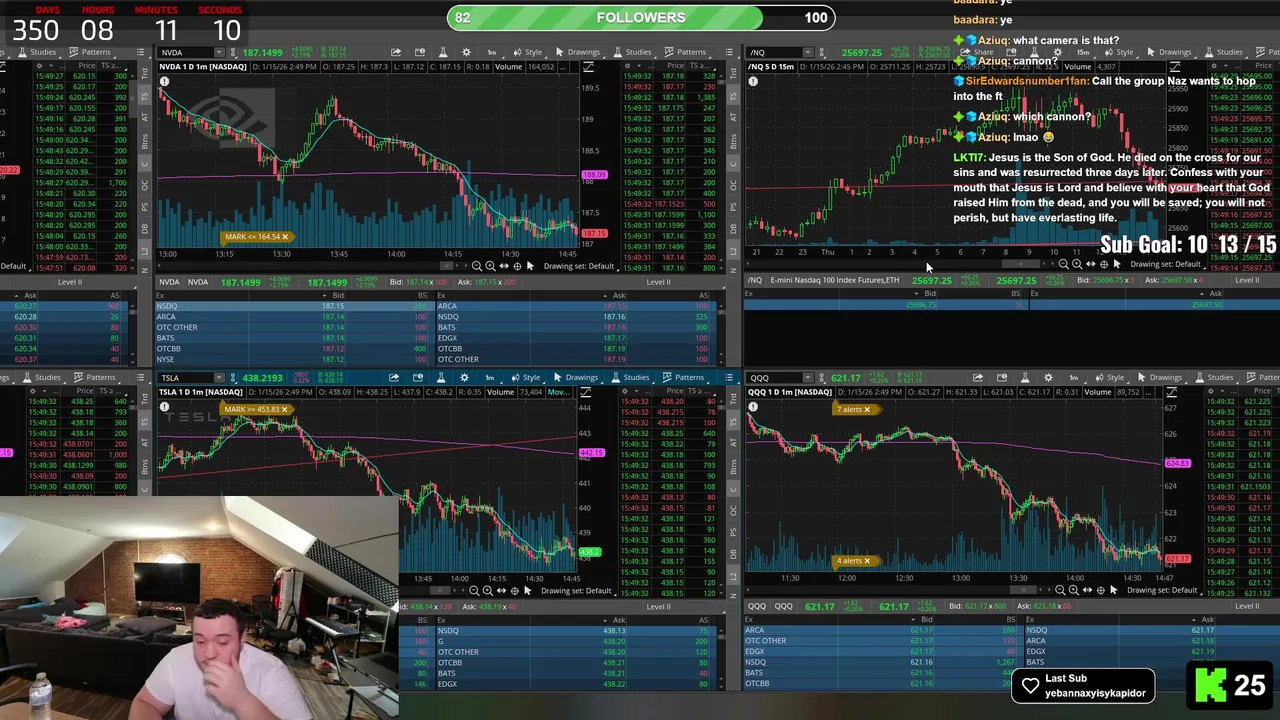Click the alert flag icon on QQQ chart
The width and height of the screenshot is (1280, 720).
1002,378
